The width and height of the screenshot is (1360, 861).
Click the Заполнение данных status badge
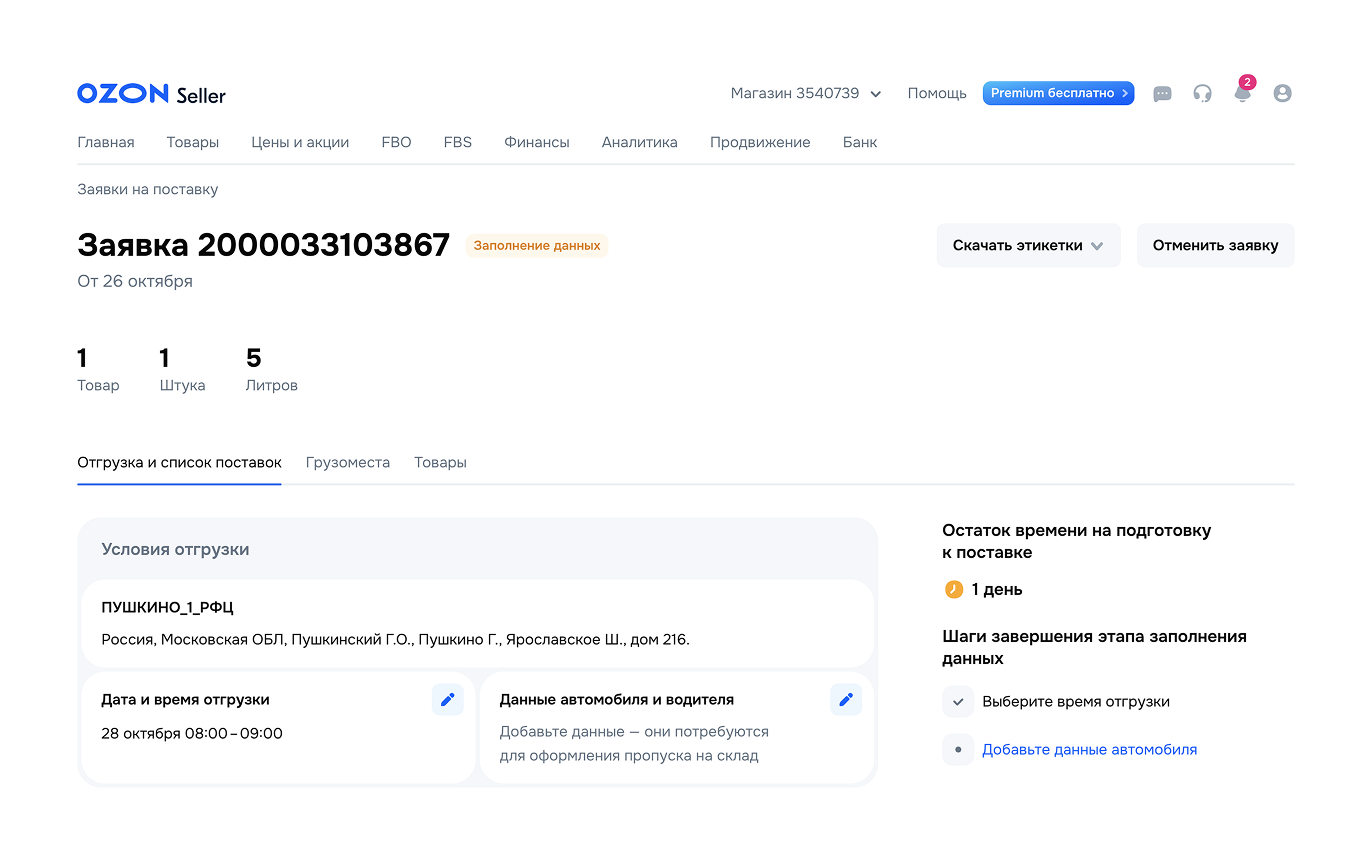(x=536, y=245)
